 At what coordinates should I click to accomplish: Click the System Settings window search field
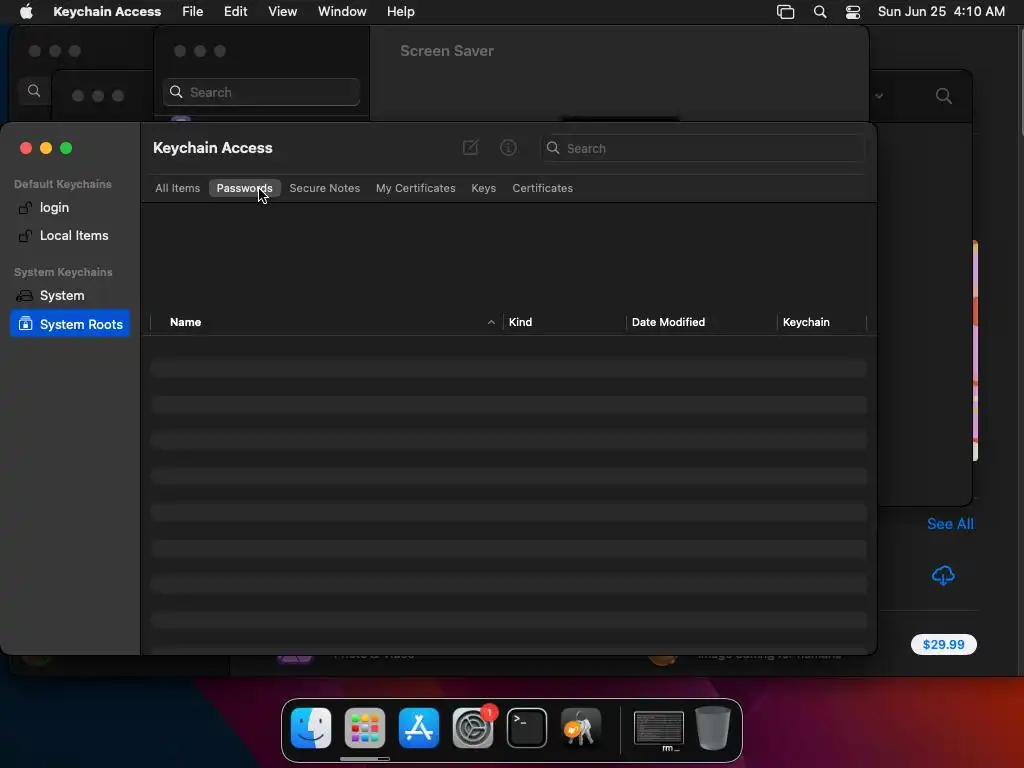pyautogui.click(x=261, y=92)
